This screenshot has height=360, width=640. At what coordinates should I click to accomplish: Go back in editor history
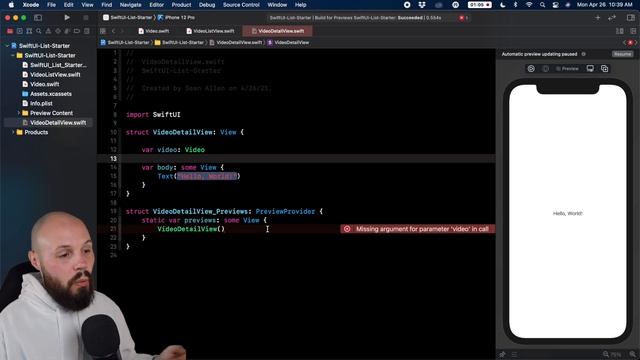113,31
